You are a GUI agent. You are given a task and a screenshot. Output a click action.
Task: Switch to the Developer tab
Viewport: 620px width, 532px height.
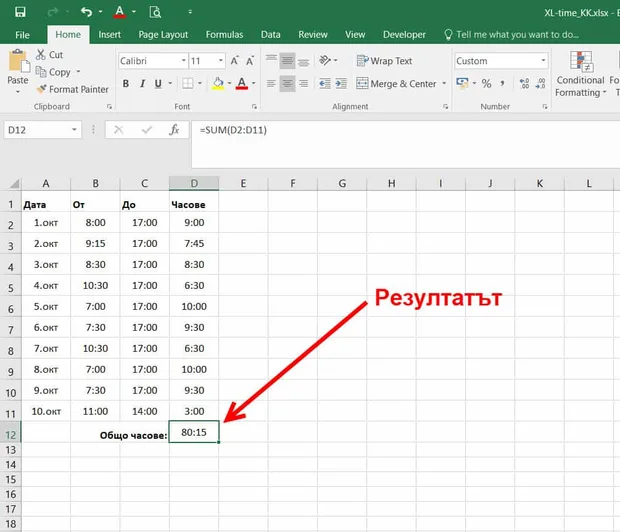pos(404,35)
